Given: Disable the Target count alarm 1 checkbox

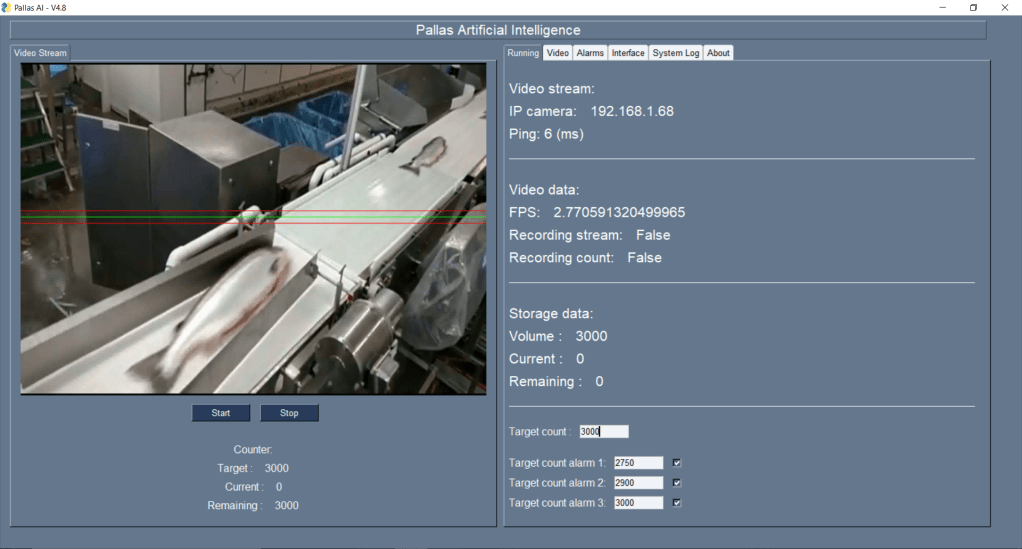Looking at the screenshot, I should click(677, 463).
